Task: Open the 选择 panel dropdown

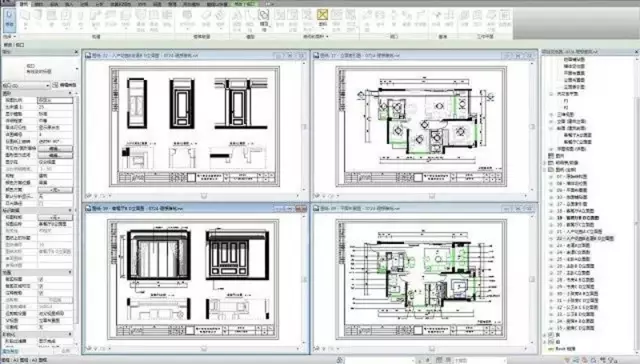Action: point(10,37)
